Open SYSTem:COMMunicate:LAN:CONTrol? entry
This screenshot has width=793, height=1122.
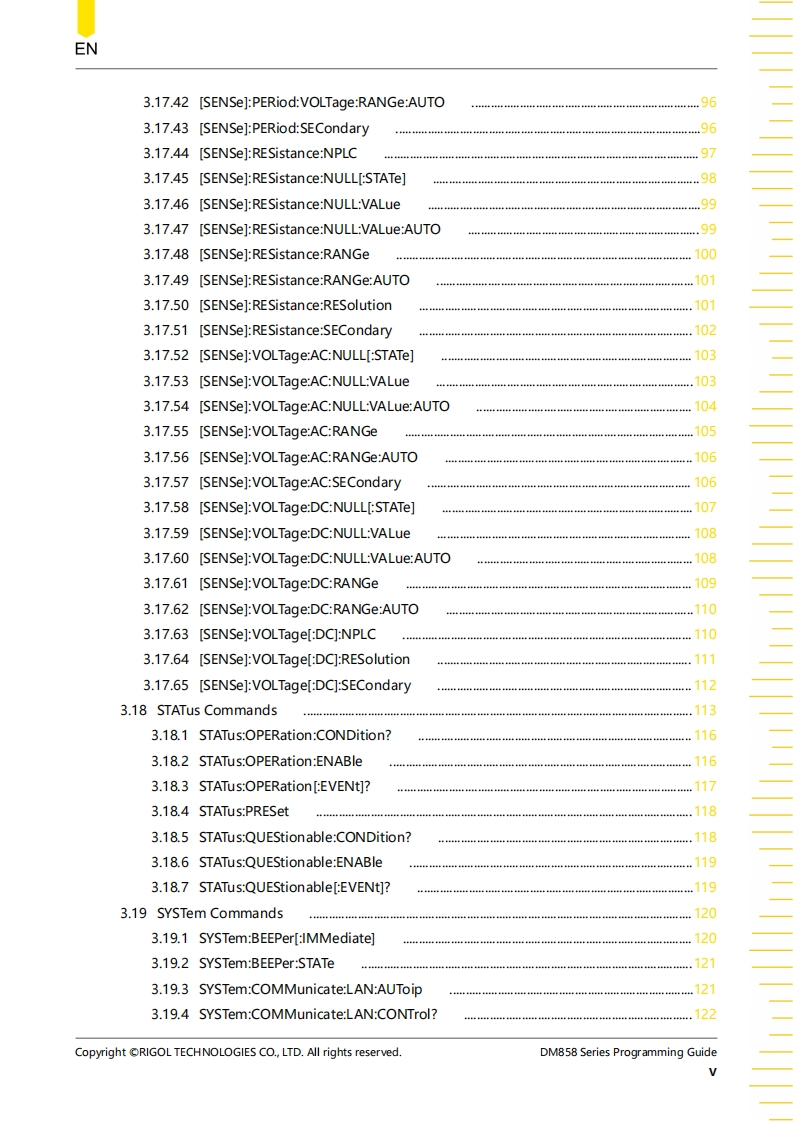pyautogui.click(x=317, y=1014)
